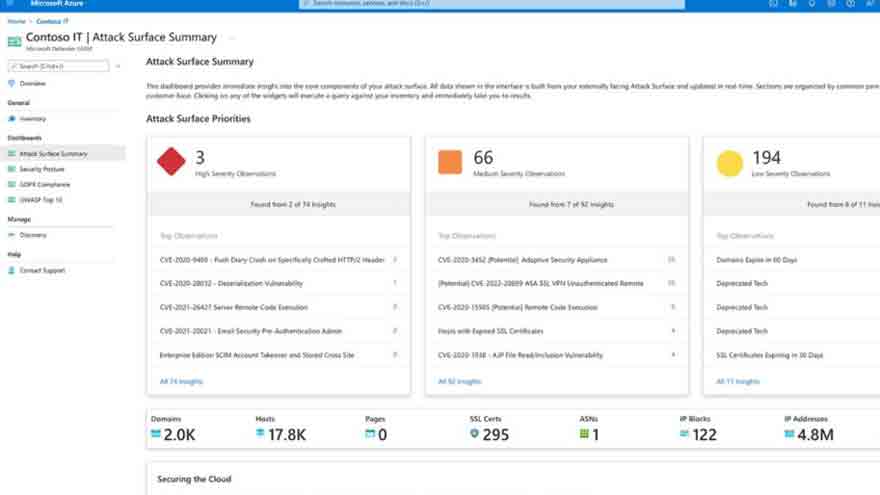Click the red diamond High Severity icon
Screen dimensions: 880x495
(x=171, y=162)
